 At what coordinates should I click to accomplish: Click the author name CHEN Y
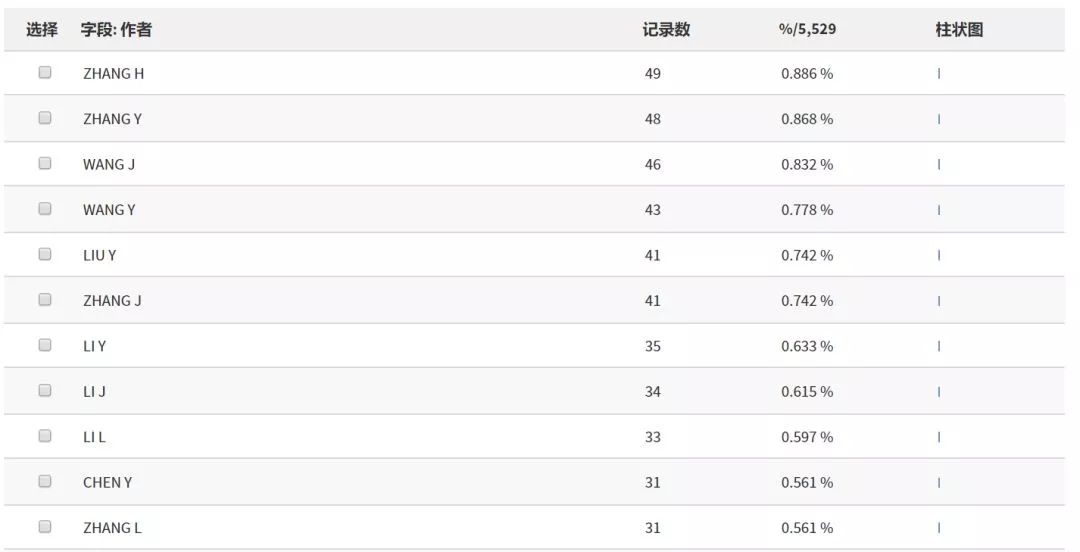point(107,482)
